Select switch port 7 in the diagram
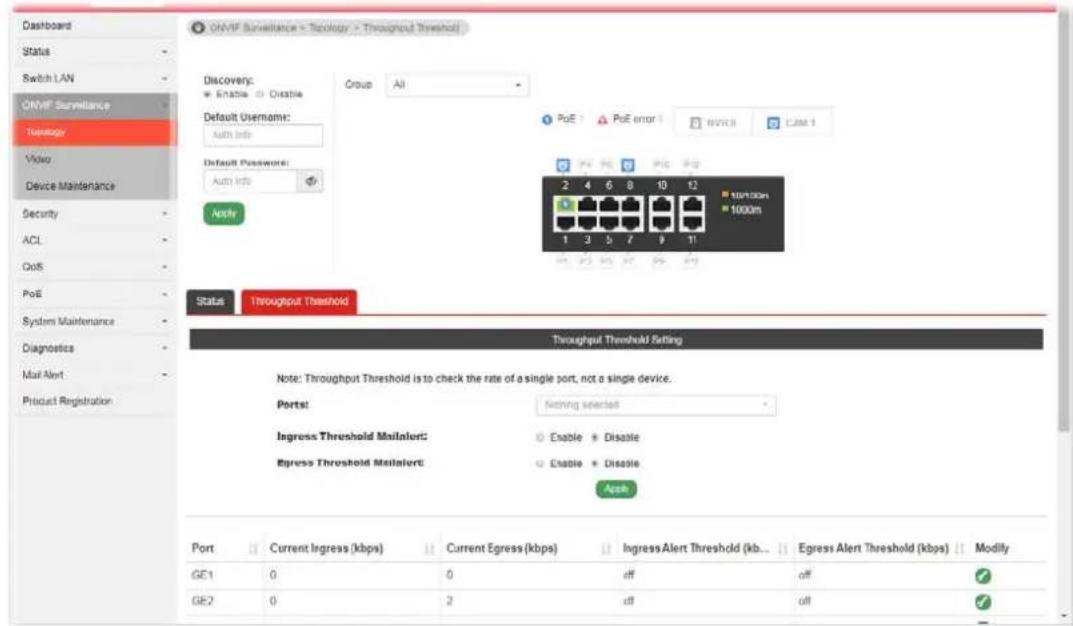Viewport: 1073px width, 626px height. (631, 222)
